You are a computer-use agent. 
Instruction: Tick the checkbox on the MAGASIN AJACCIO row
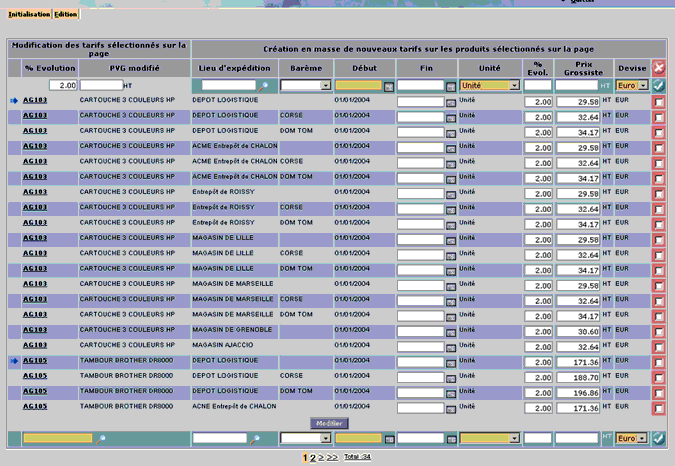(659, 347)
